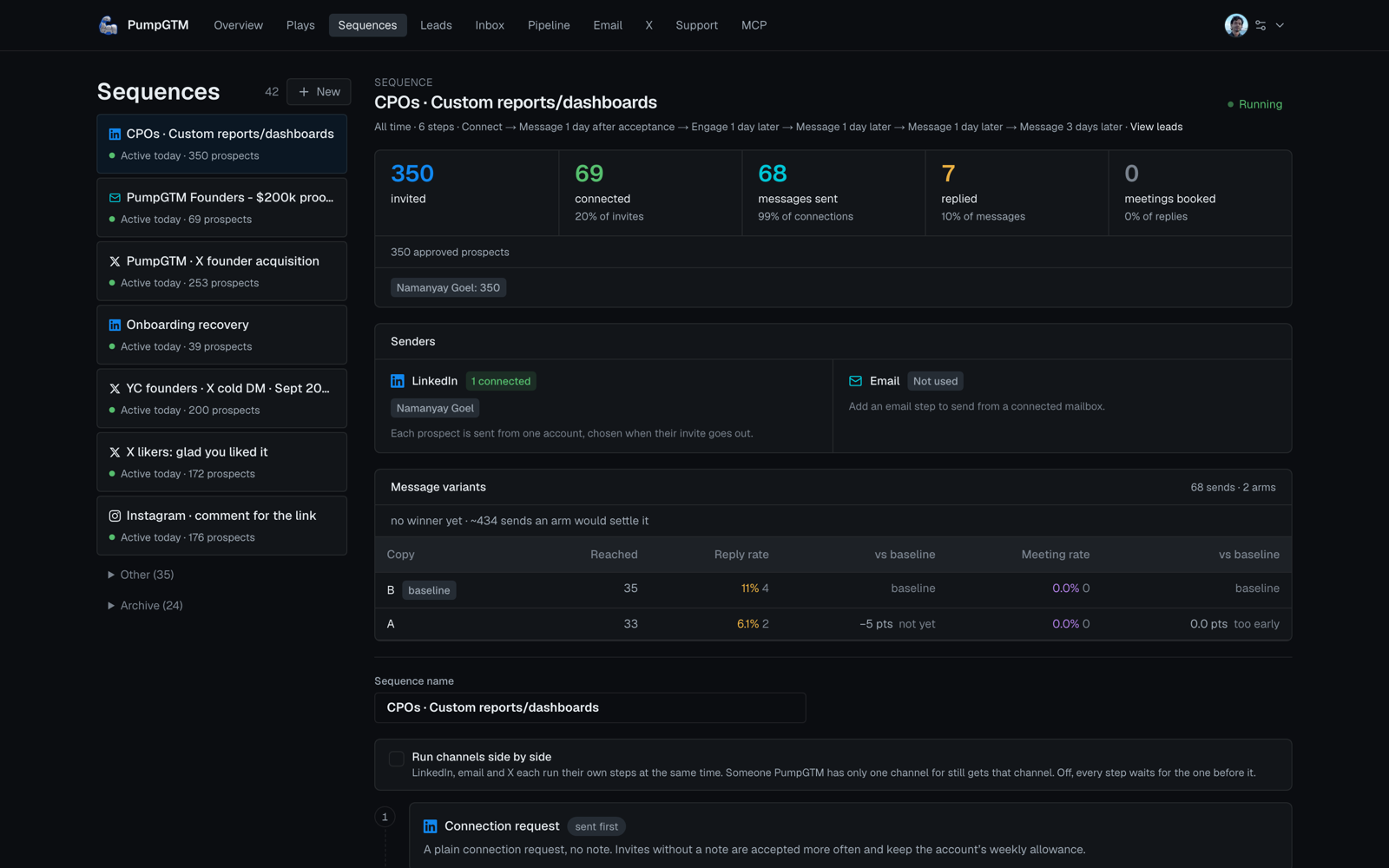Click the X icon beside X likers sequence
Screen dimensions: 1389x868
[115, 452]
